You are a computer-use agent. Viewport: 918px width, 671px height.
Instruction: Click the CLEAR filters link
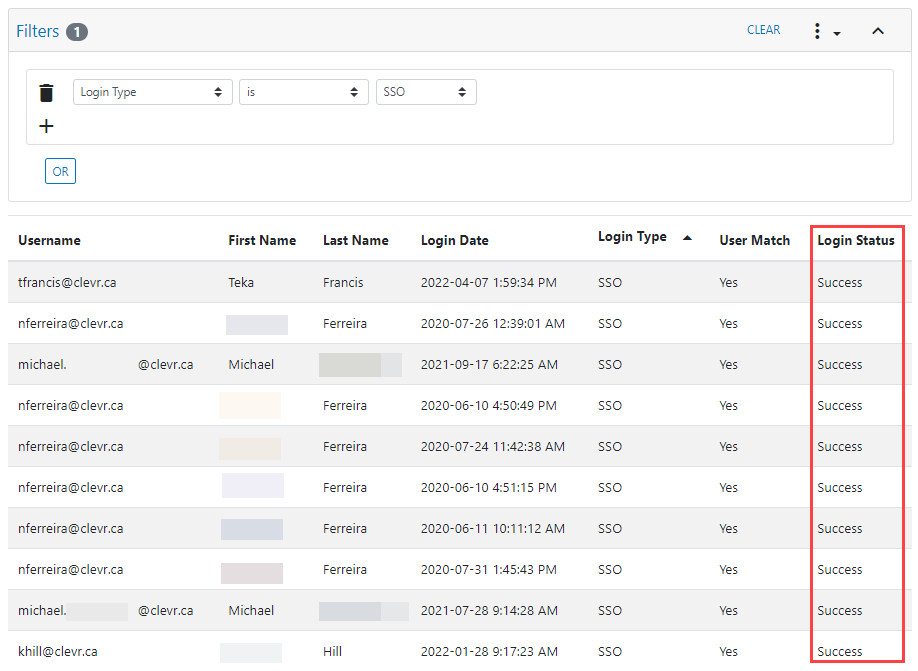(763, 30)
